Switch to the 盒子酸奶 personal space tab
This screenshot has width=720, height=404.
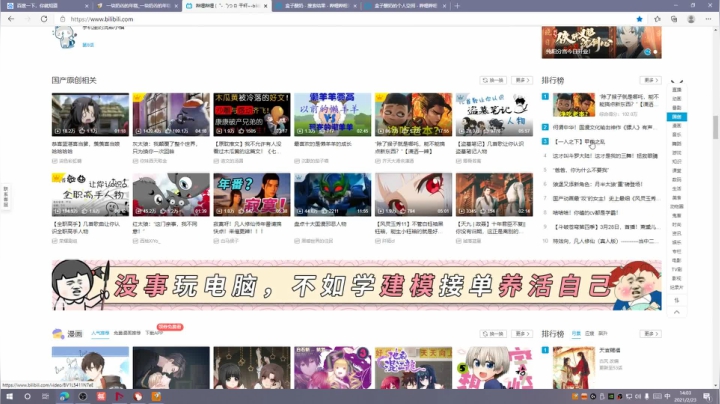point(405,6)
